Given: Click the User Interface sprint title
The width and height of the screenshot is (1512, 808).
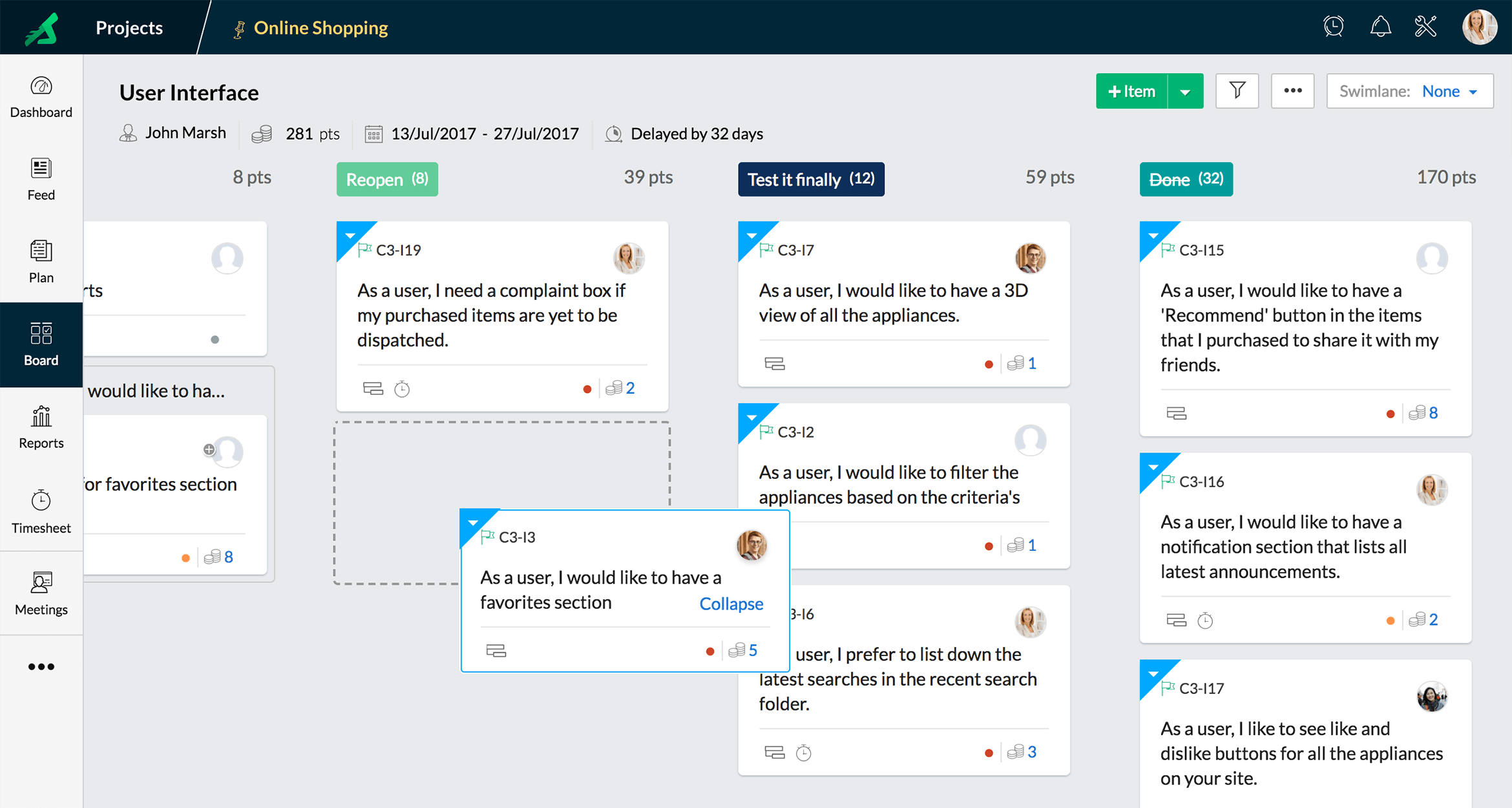Looking at the screenshot, I should pyautogui.click(x=189, y=92).
